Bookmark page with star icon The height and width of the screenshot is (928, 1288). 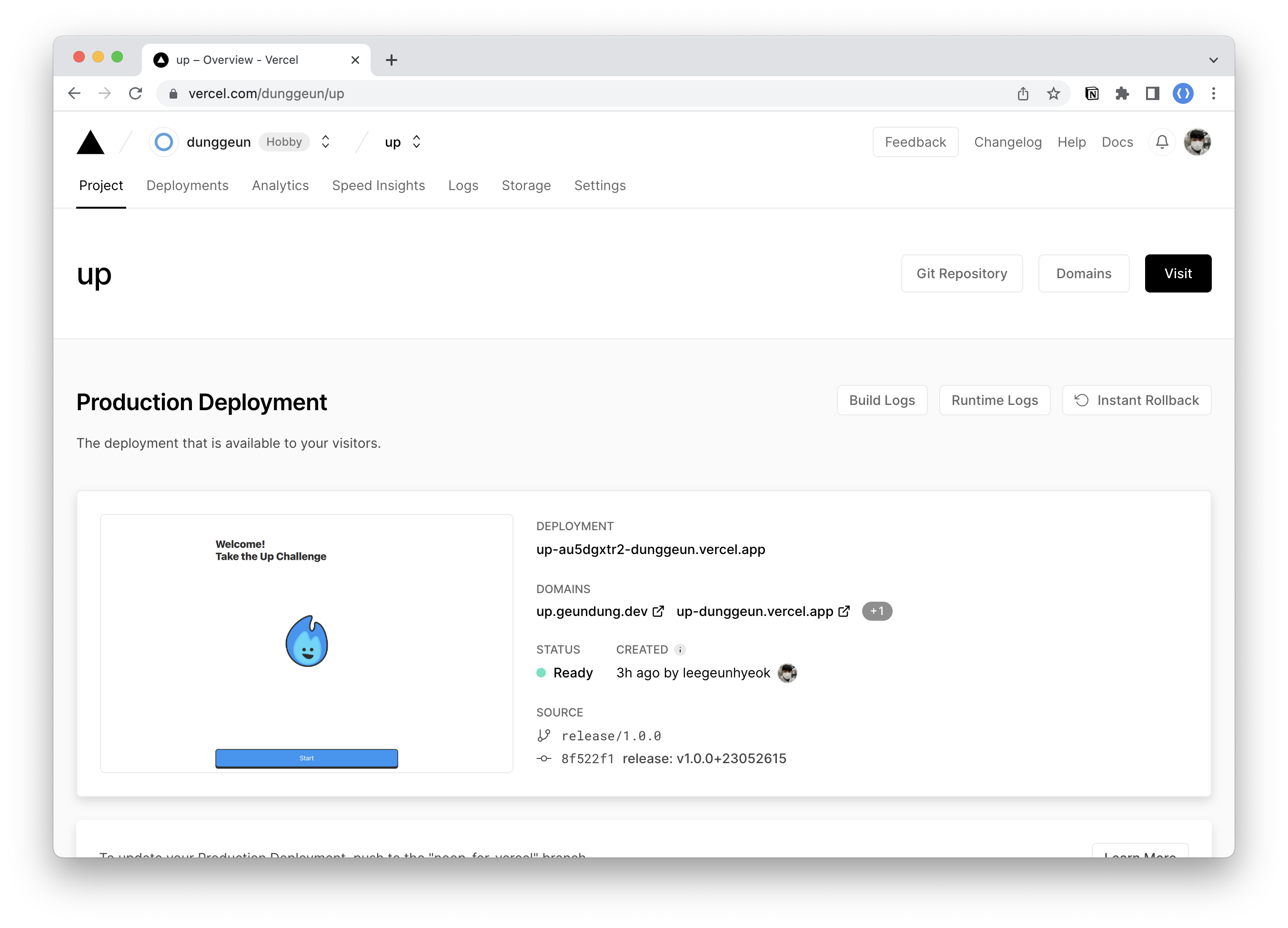[1053, 94]
